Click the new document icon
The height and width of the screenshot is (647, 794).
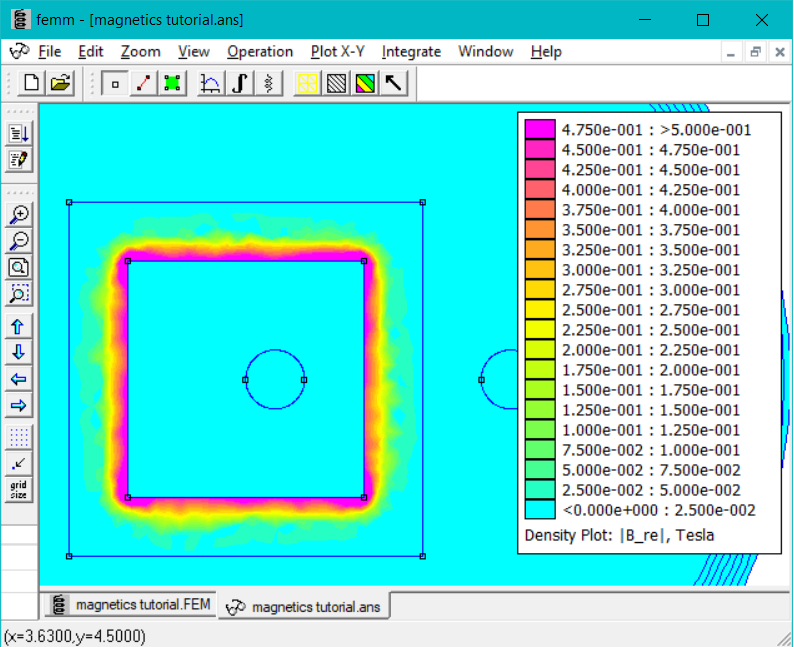tap(32, 84)
